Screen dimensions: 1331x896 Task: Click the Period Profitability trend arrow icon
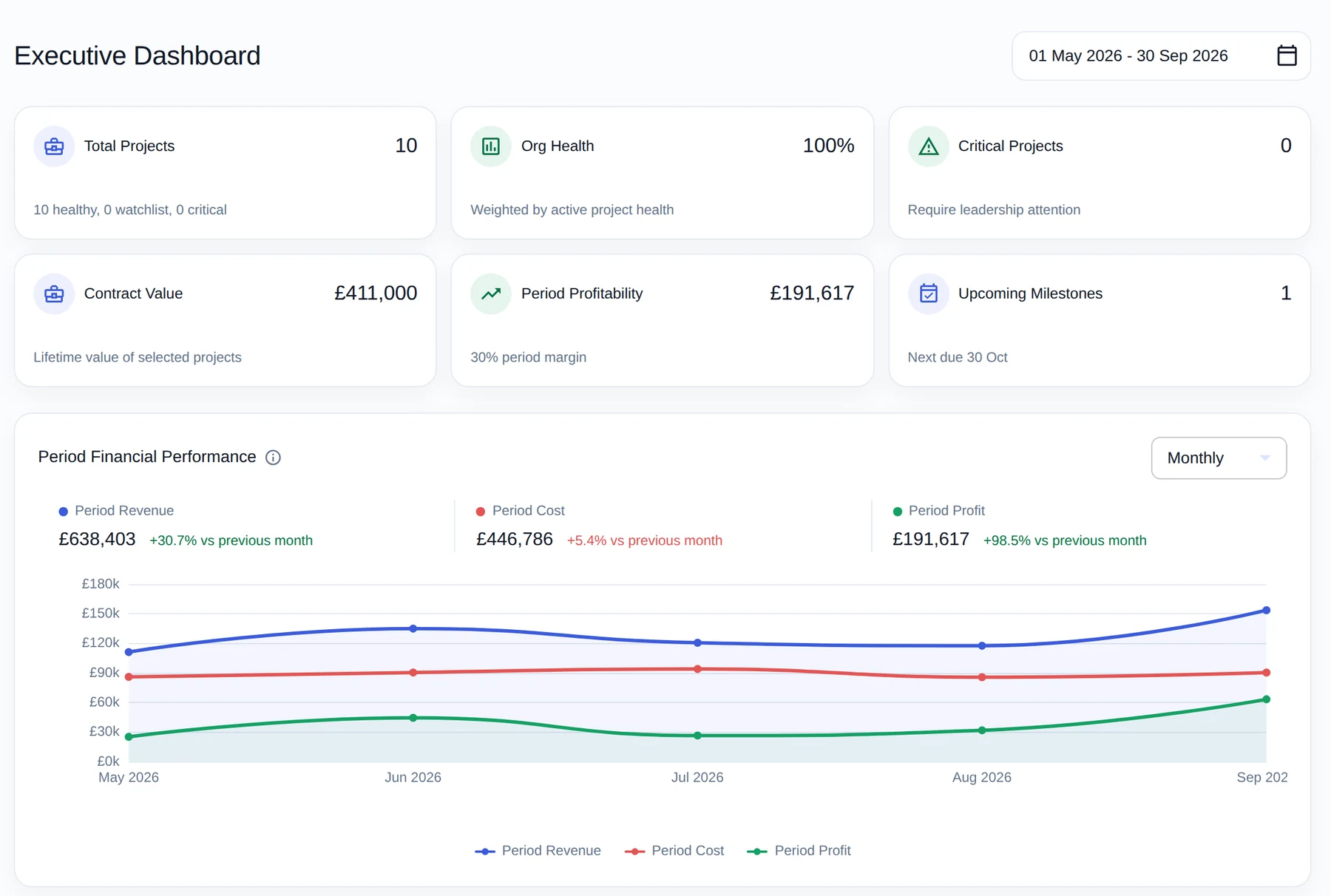(x=491, y=294)
